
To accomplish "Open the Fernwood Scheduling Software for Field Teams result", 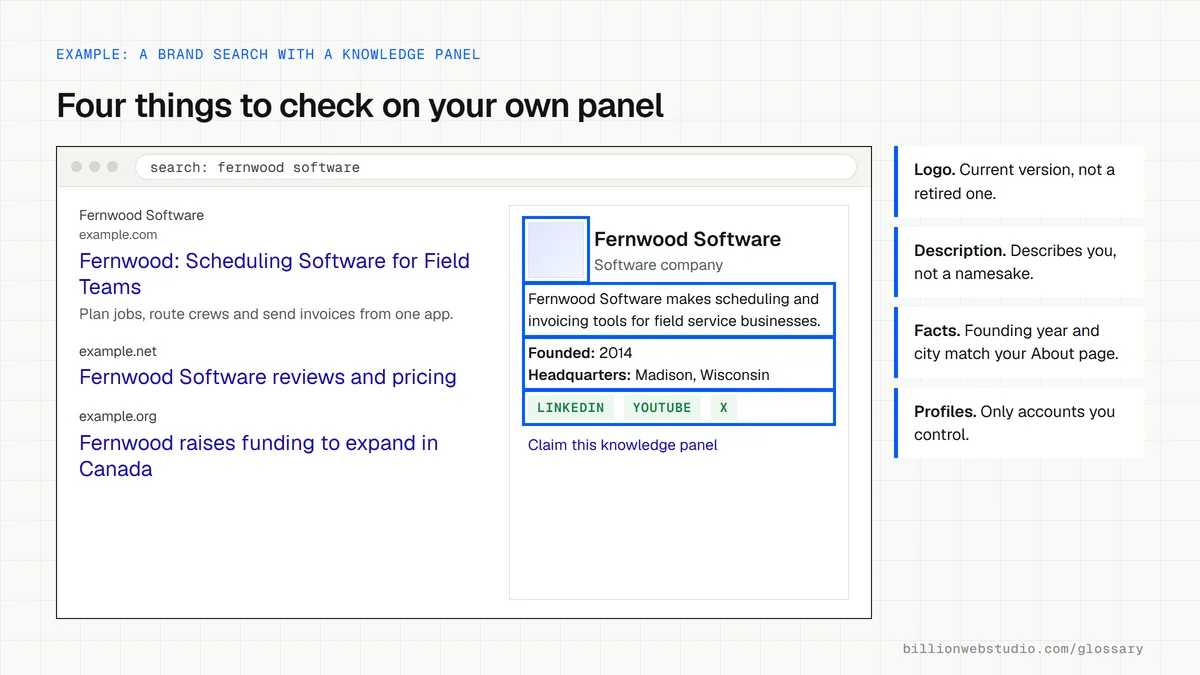I will (x=274, y=274).
